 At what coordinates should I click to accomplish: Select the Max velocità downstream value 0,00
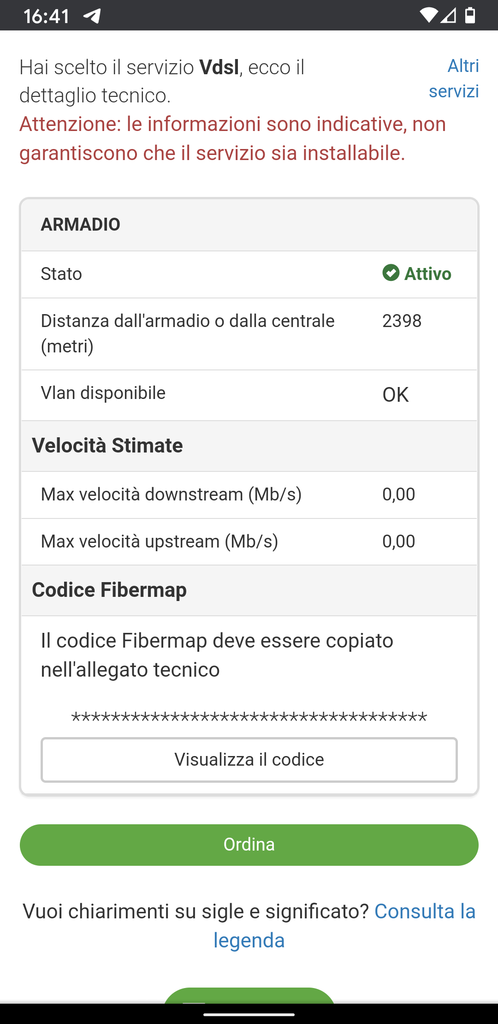pos(399,494)
